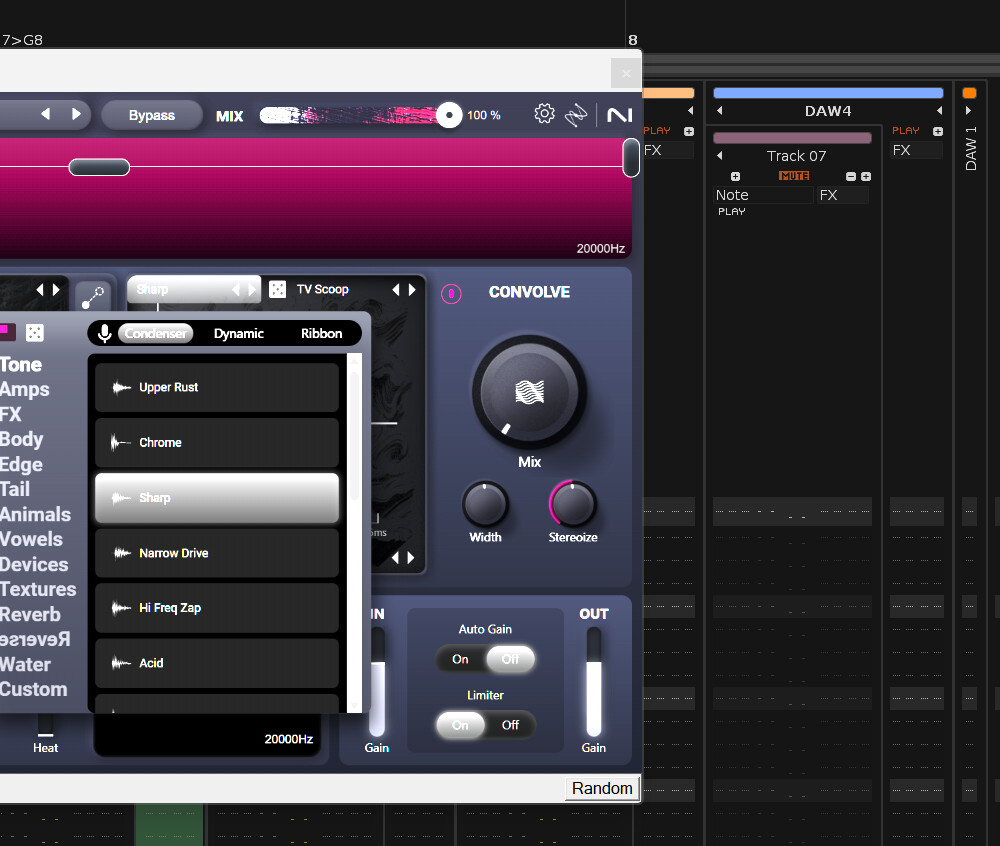Toggle MUTE on Track 07
1000x846 pixels.
[x=794, y=176]
